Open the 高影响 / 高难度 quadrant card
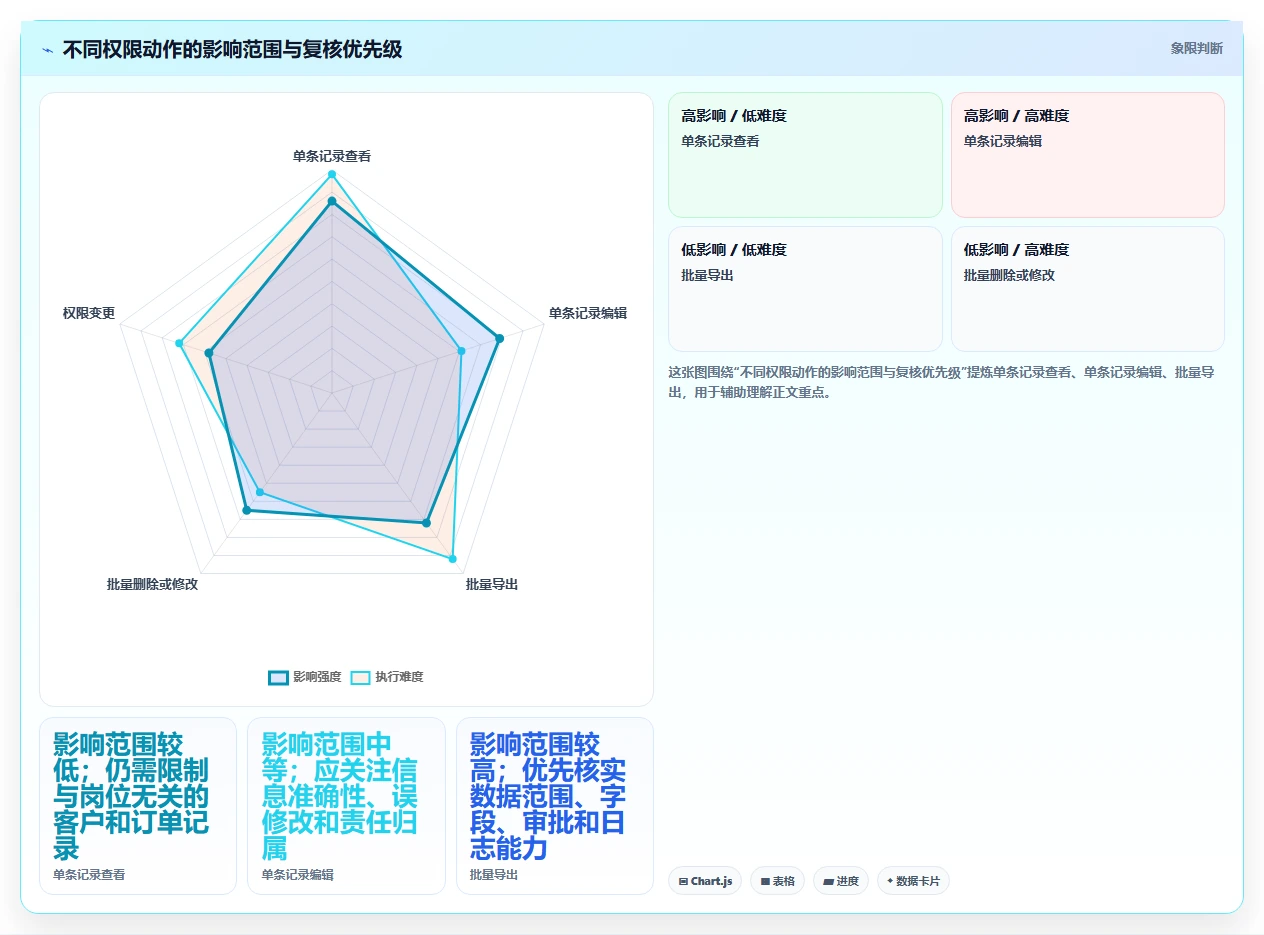 (1088, 155)
